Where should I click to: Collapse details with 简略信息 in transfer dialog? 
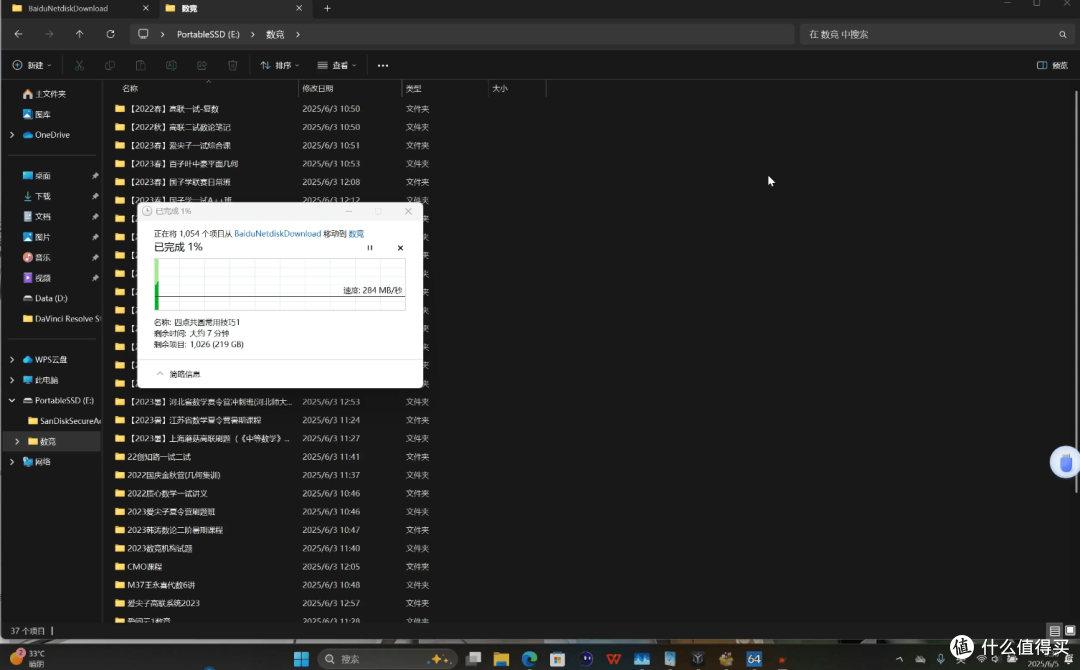[x=178, y=374]
